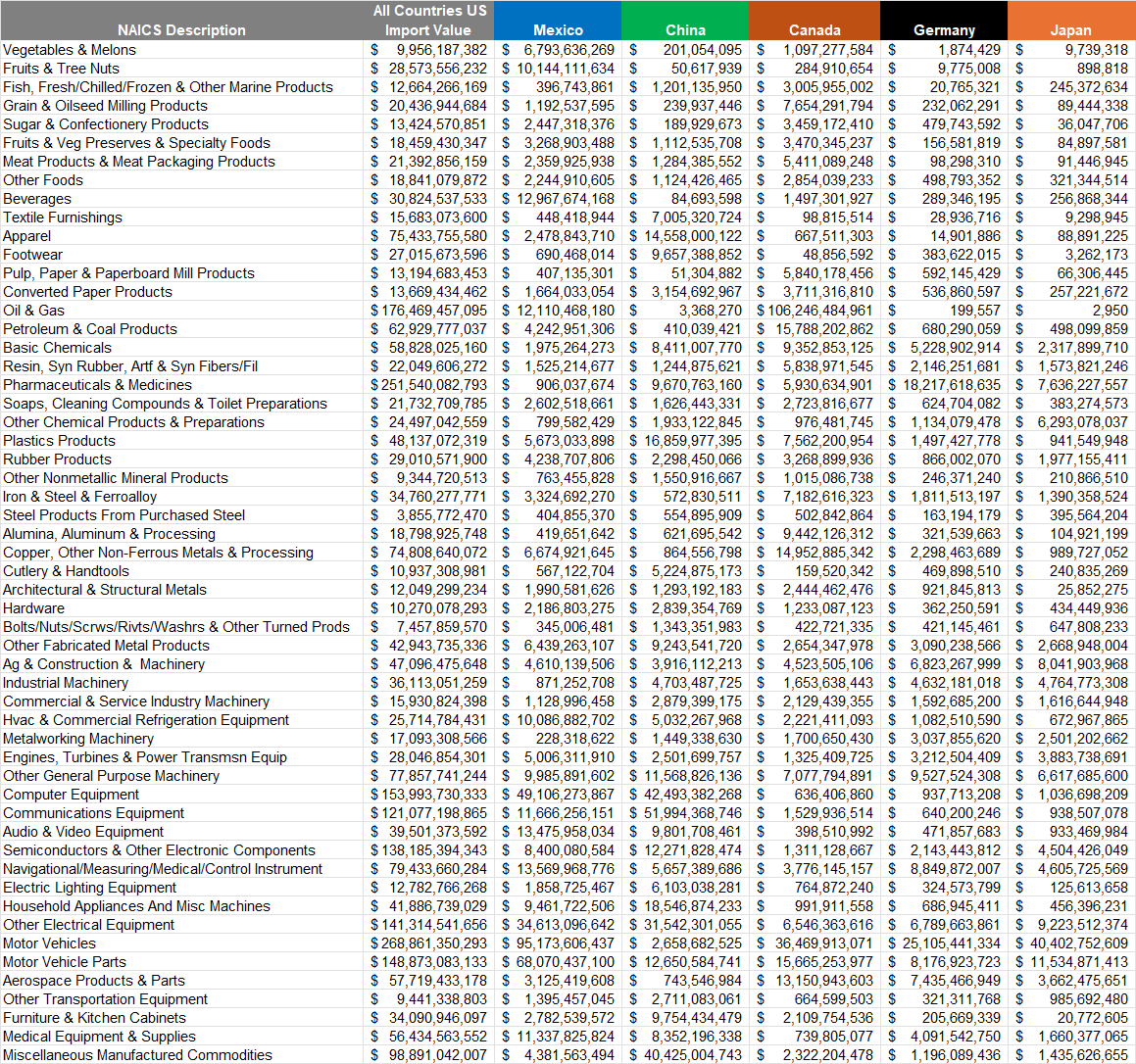Image resolution: width=1136 pixels, height=1064 pixels.
Task: Select China value 14,558,000,122 for Apparel
Action: click(x=685, y=236)
